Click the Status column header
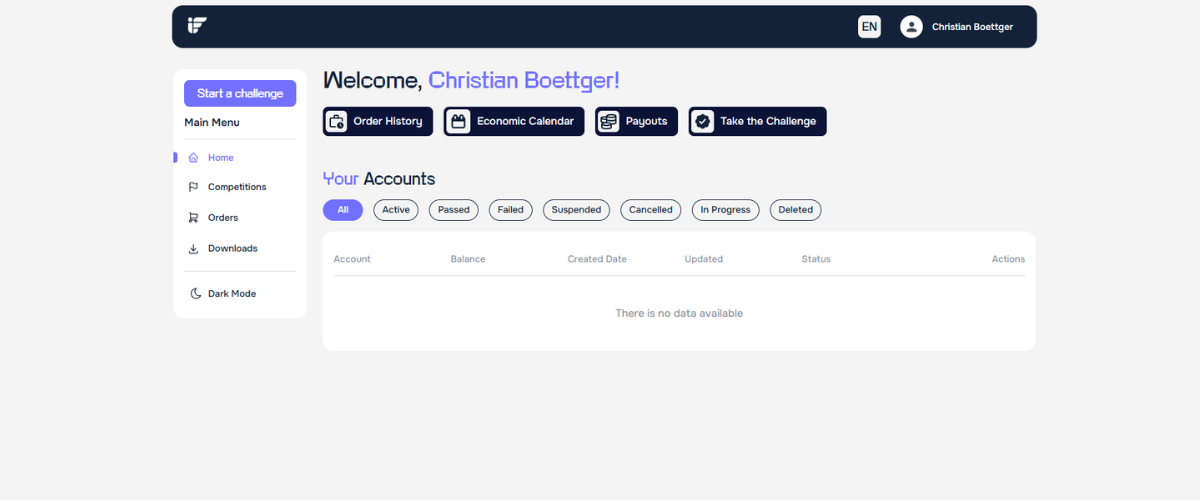This screenshot has width=1200, height=500. 816,259
